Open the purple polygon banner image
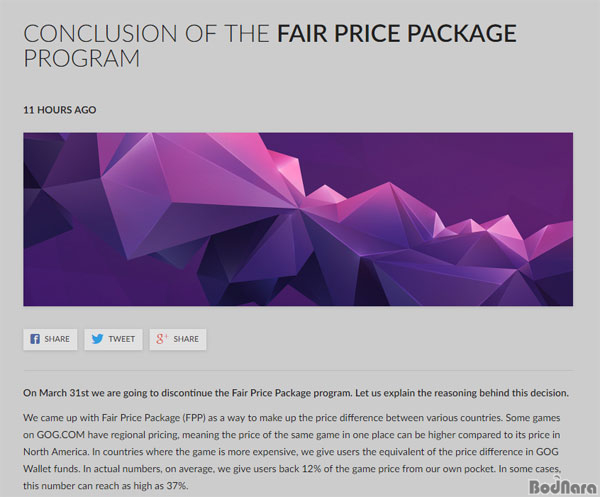 click(x=298, y=219)
